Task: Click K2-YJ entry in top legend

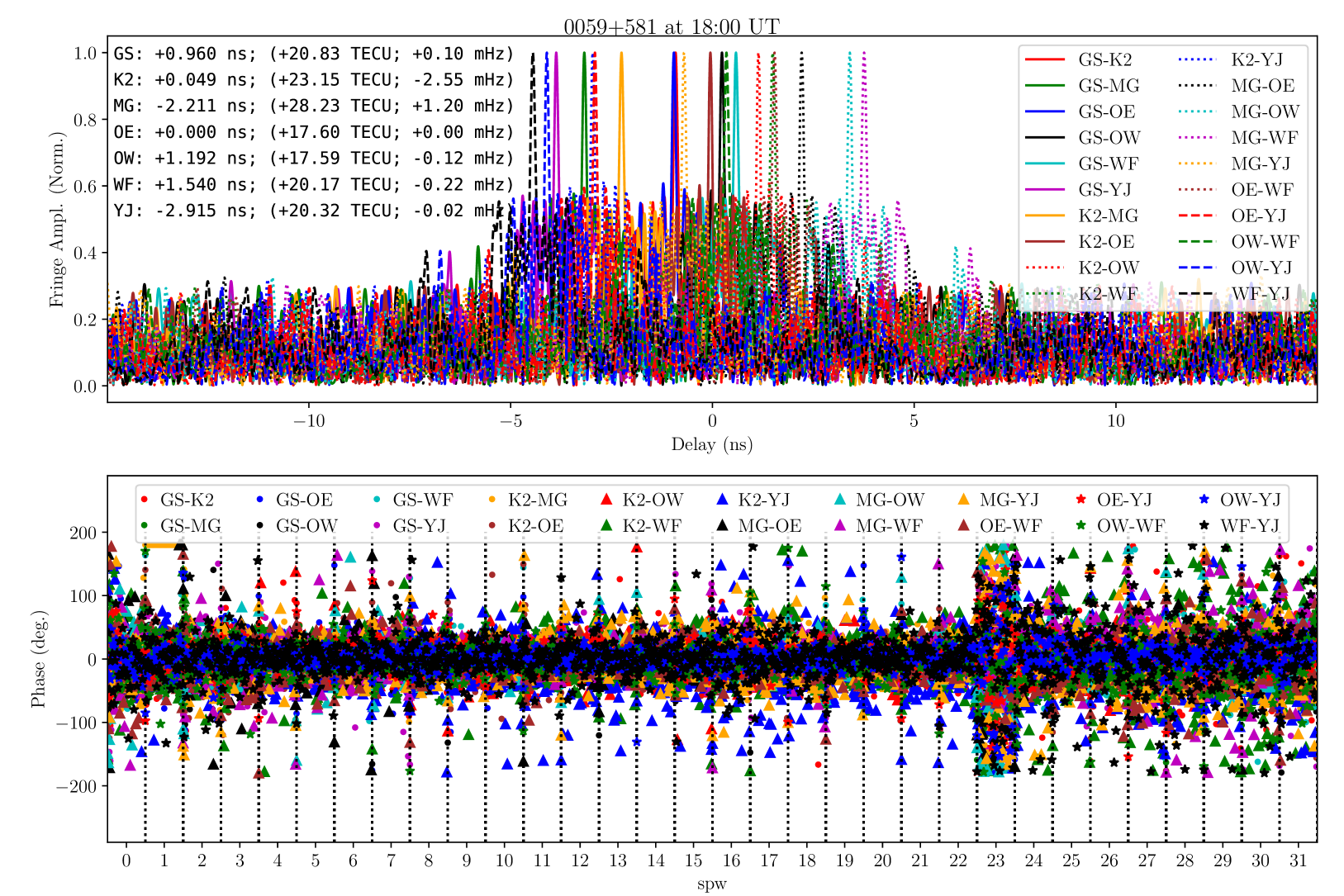Action: point(1231,59)
